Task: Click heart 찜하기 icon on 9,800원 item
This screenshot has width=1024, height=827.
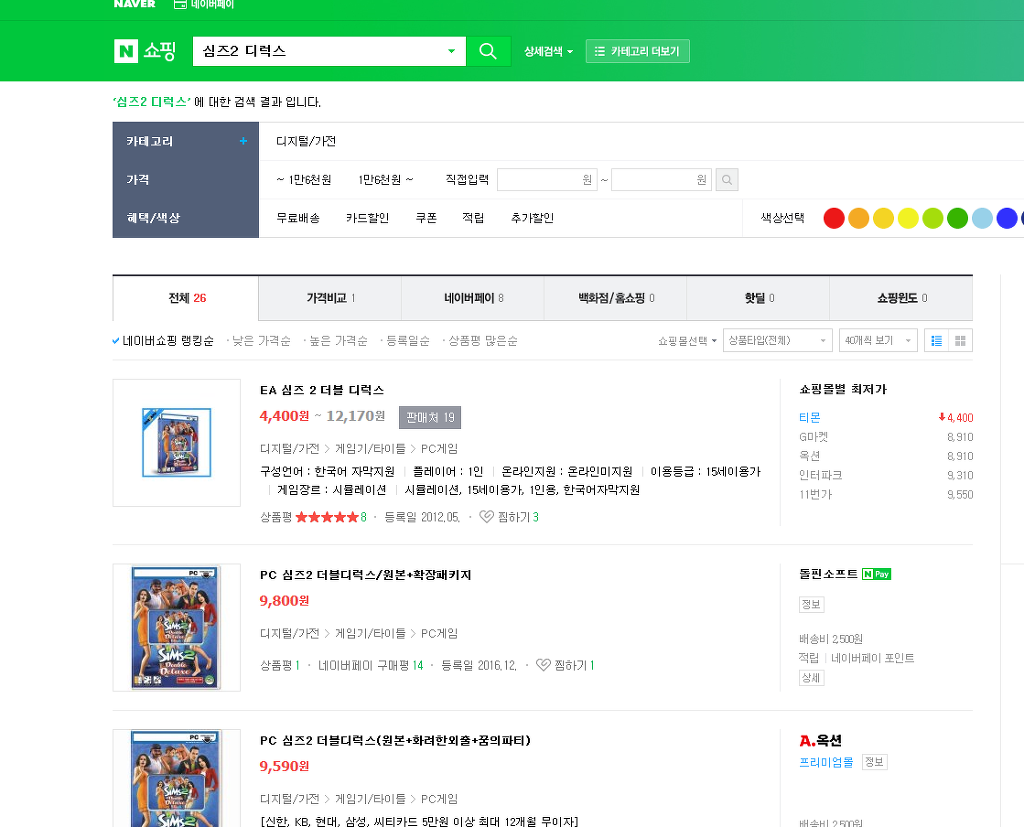Action: pos(543,665)
